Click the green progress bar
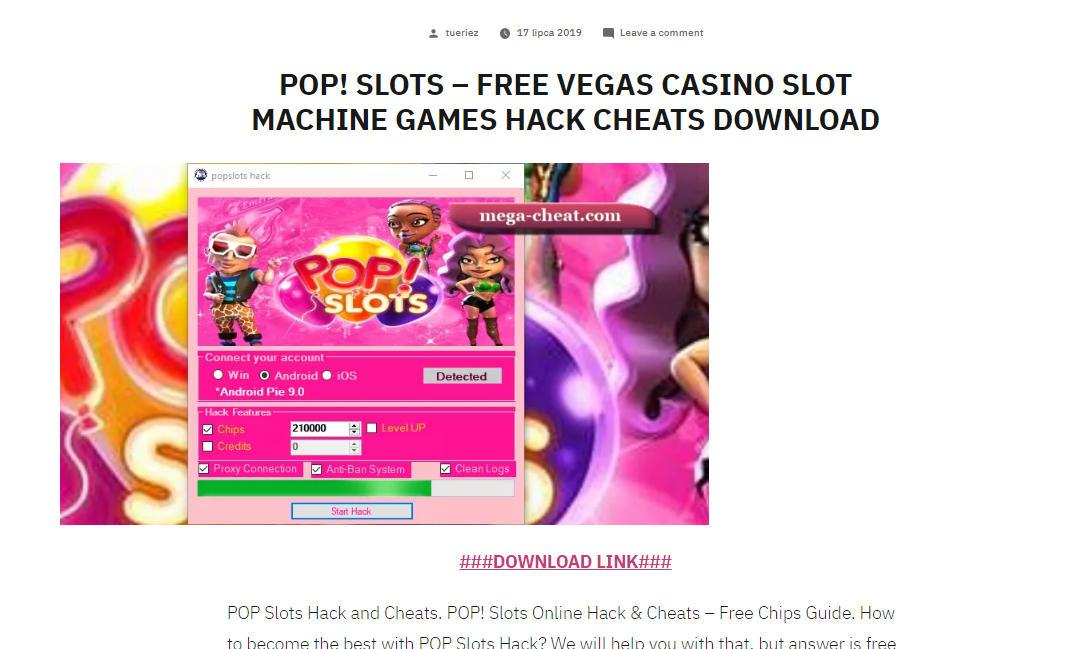This screenshot has height=649, width=1087. (356, 489)
